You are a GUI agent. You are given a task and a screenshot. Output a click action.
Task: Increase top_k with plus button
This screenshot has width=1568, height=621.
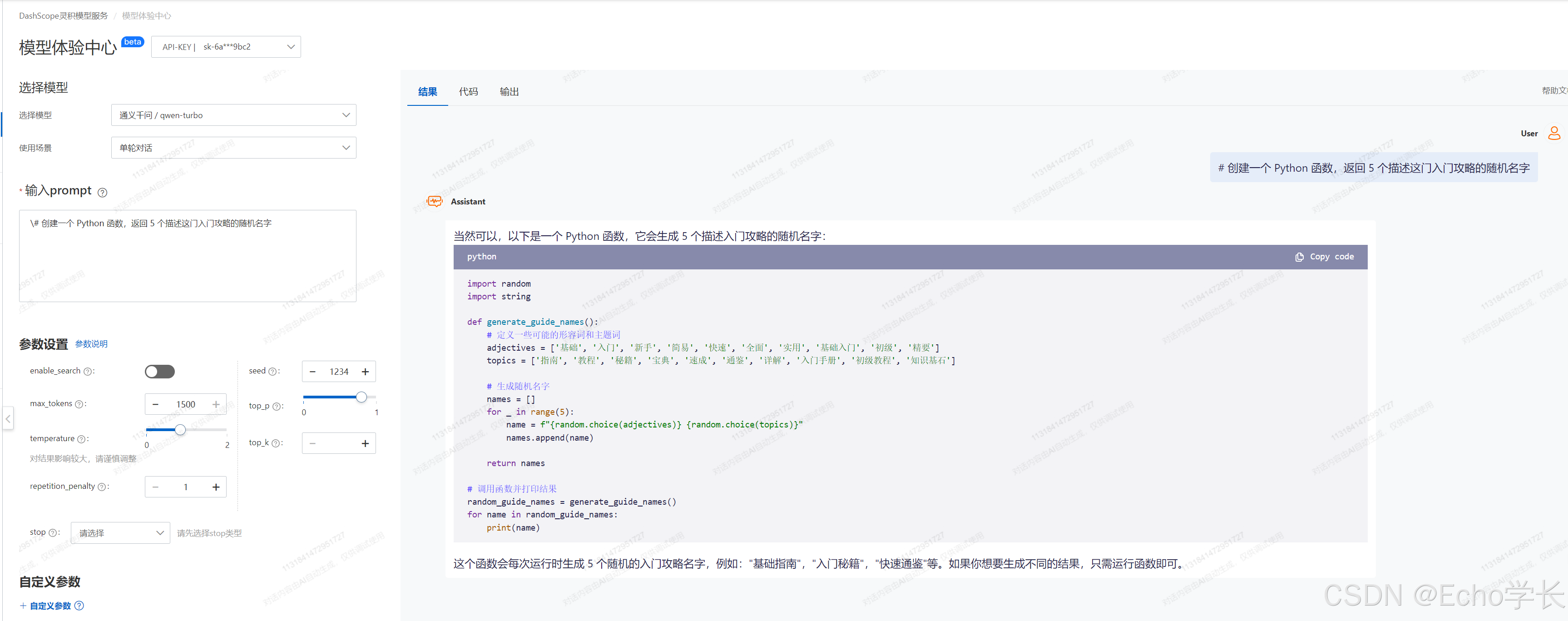tap(365, 443)
